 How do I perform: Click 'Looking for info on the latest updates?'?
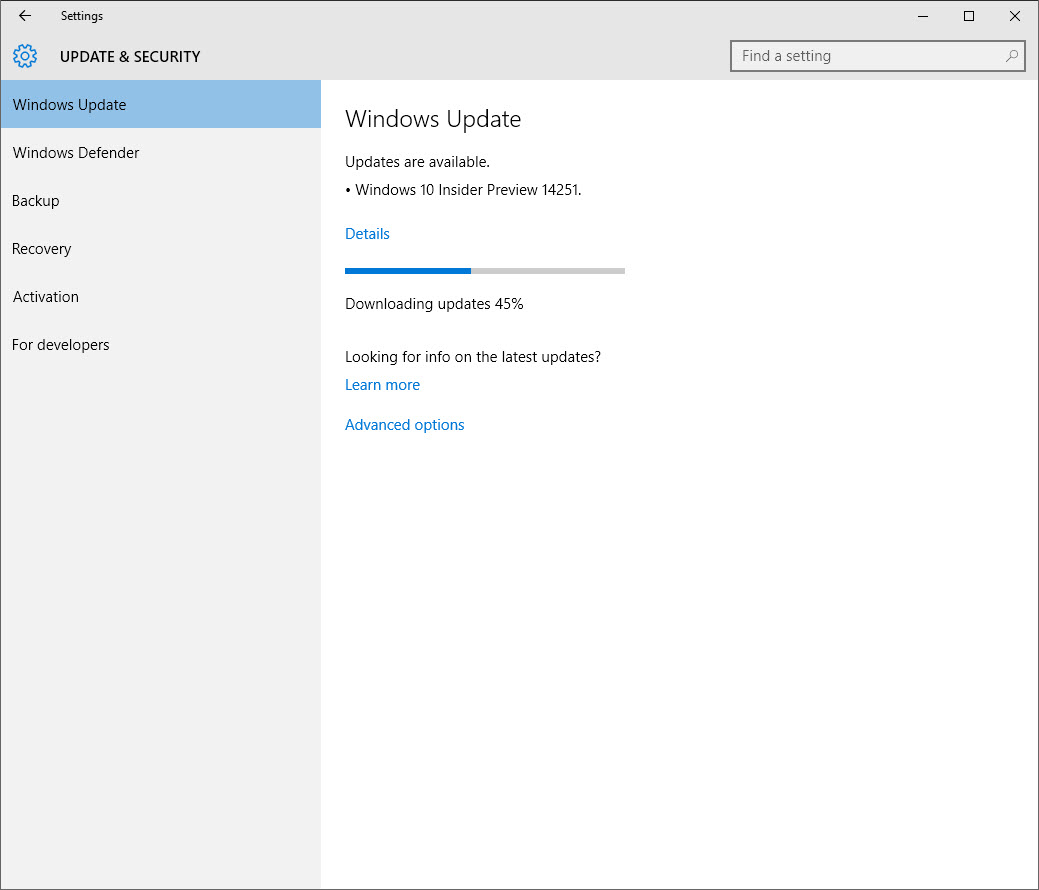tap(472, 357)
